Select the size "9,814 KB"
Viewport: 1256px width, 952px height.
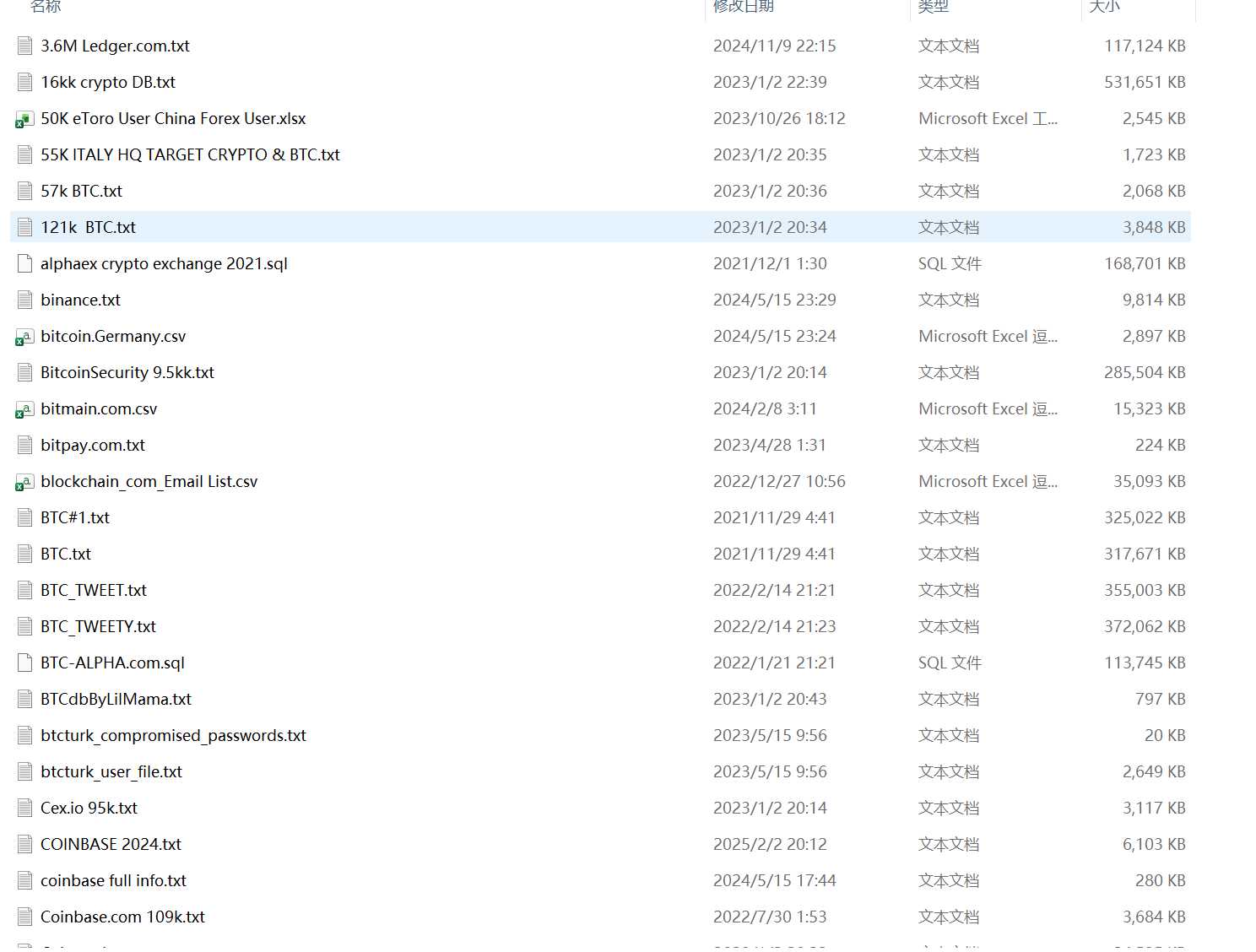(1154, 300)
